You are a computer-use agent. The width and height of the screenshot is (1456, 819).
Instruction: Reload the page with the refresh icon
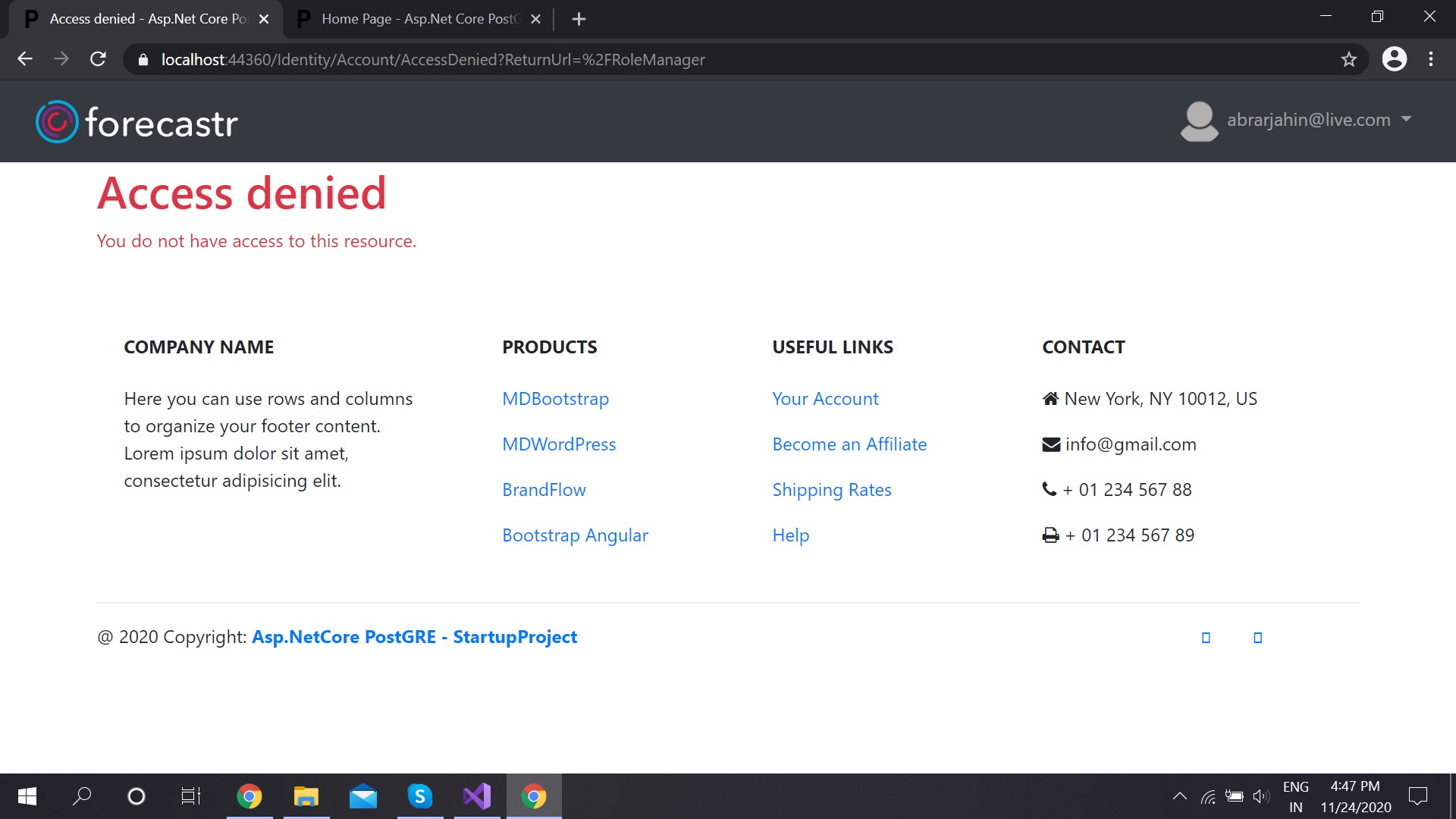coord(98,59)
